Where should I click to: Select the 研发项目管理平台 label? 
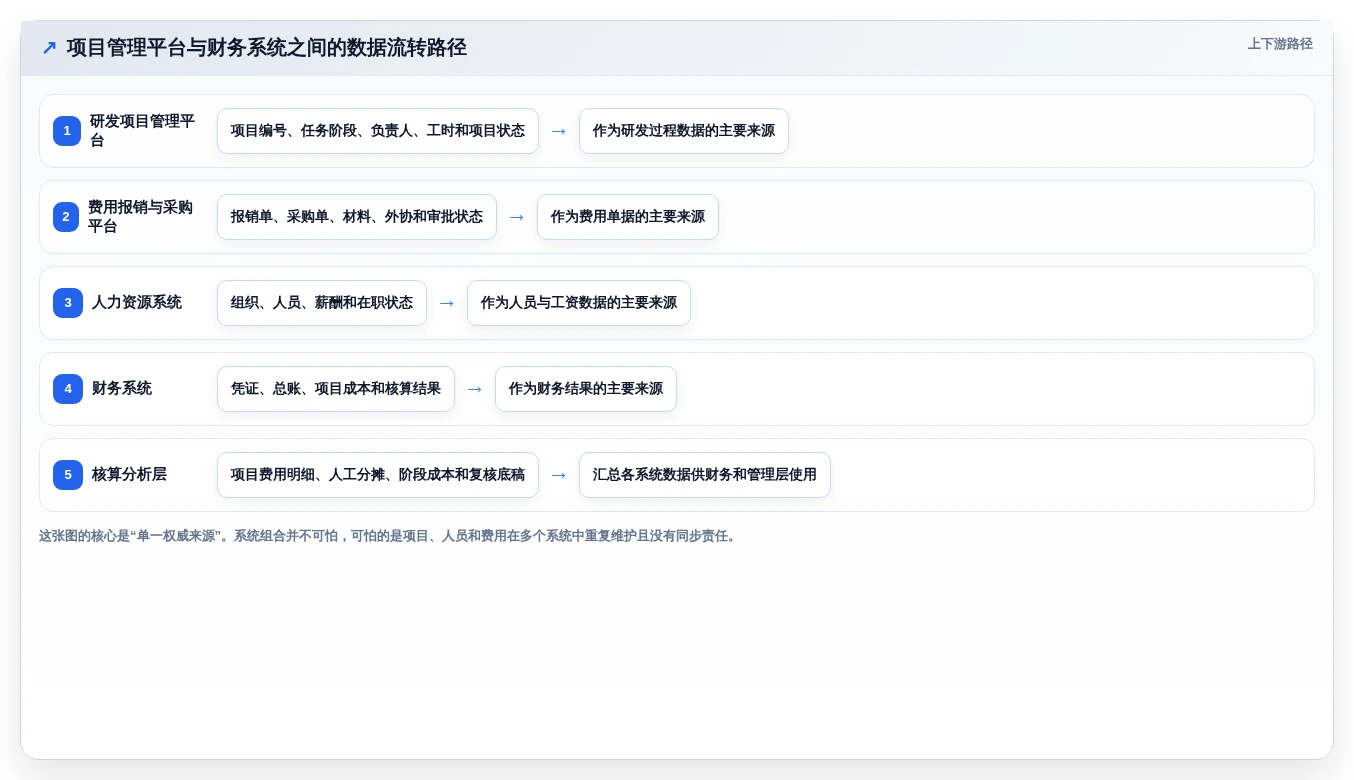pyautogui.click(x=143, y=131)
